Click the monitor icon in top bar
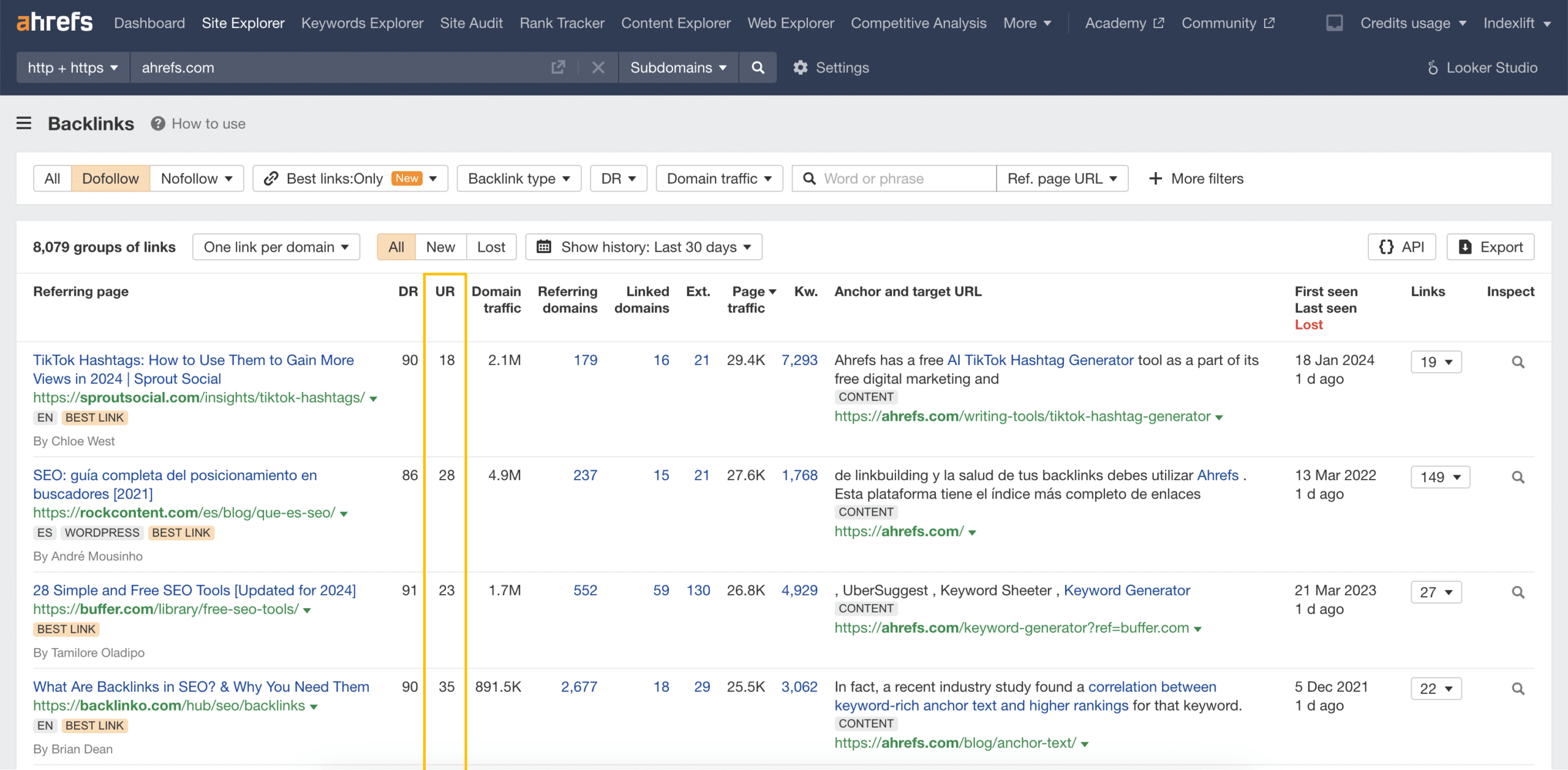This screenshot has width=1568, height=770. click(x=1334, y=23)
